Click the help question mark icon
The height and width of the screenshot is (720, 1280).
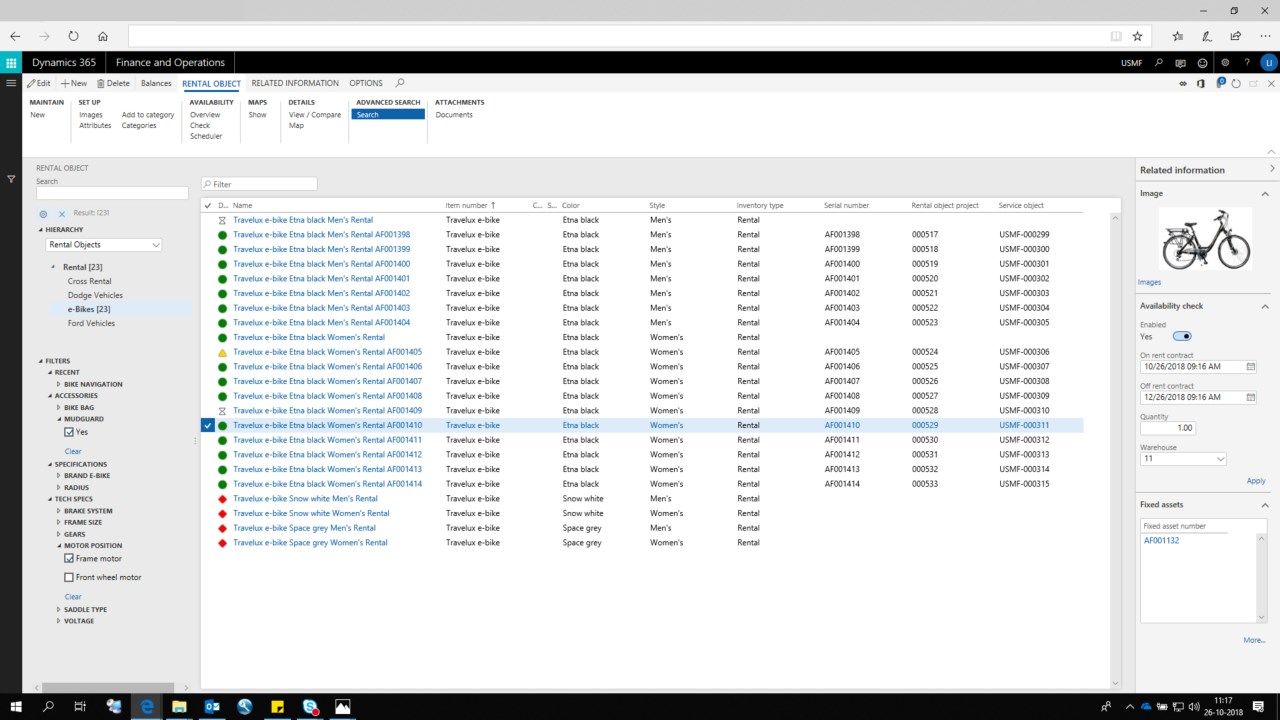1246,62
